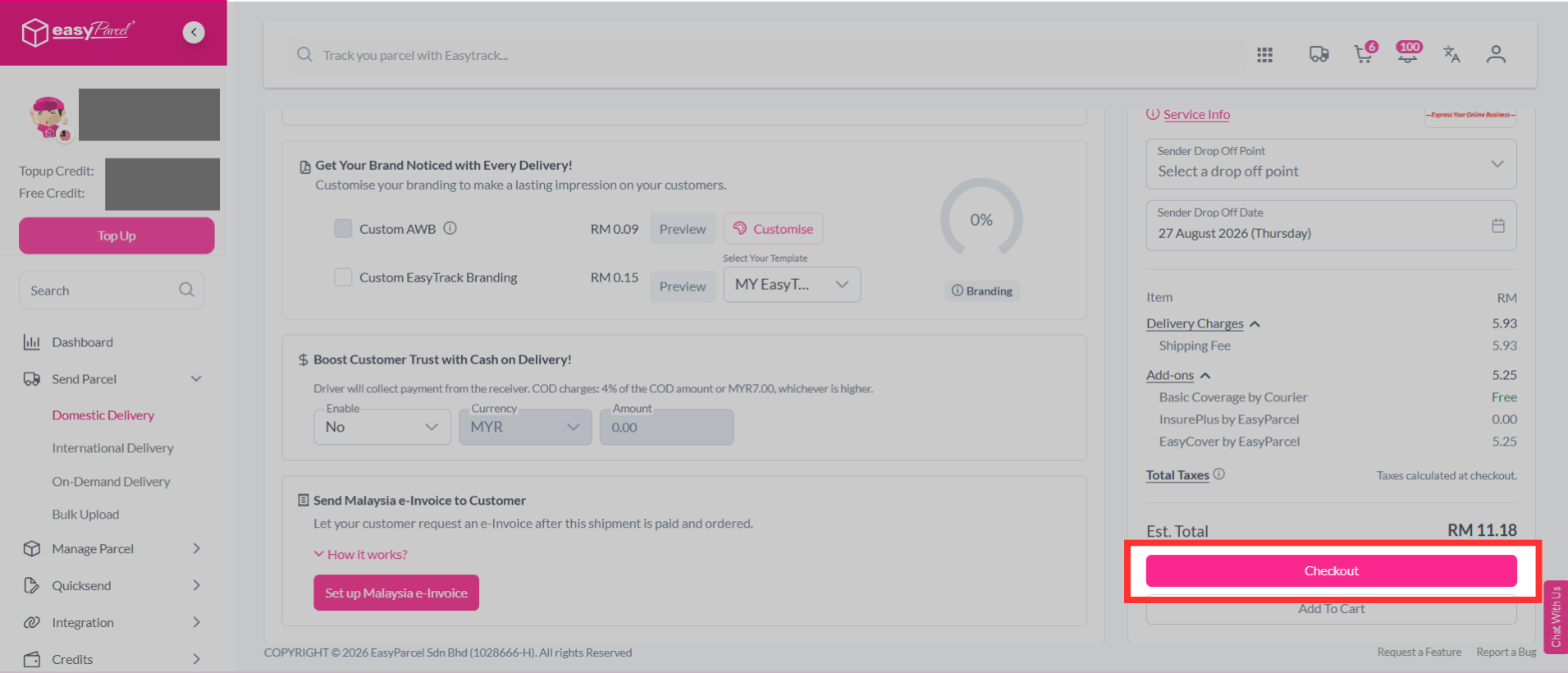The width and height of the screenshot is (1568, 673).
Task: Click the e-Invoice section document icon
Action: pos(304,500)
